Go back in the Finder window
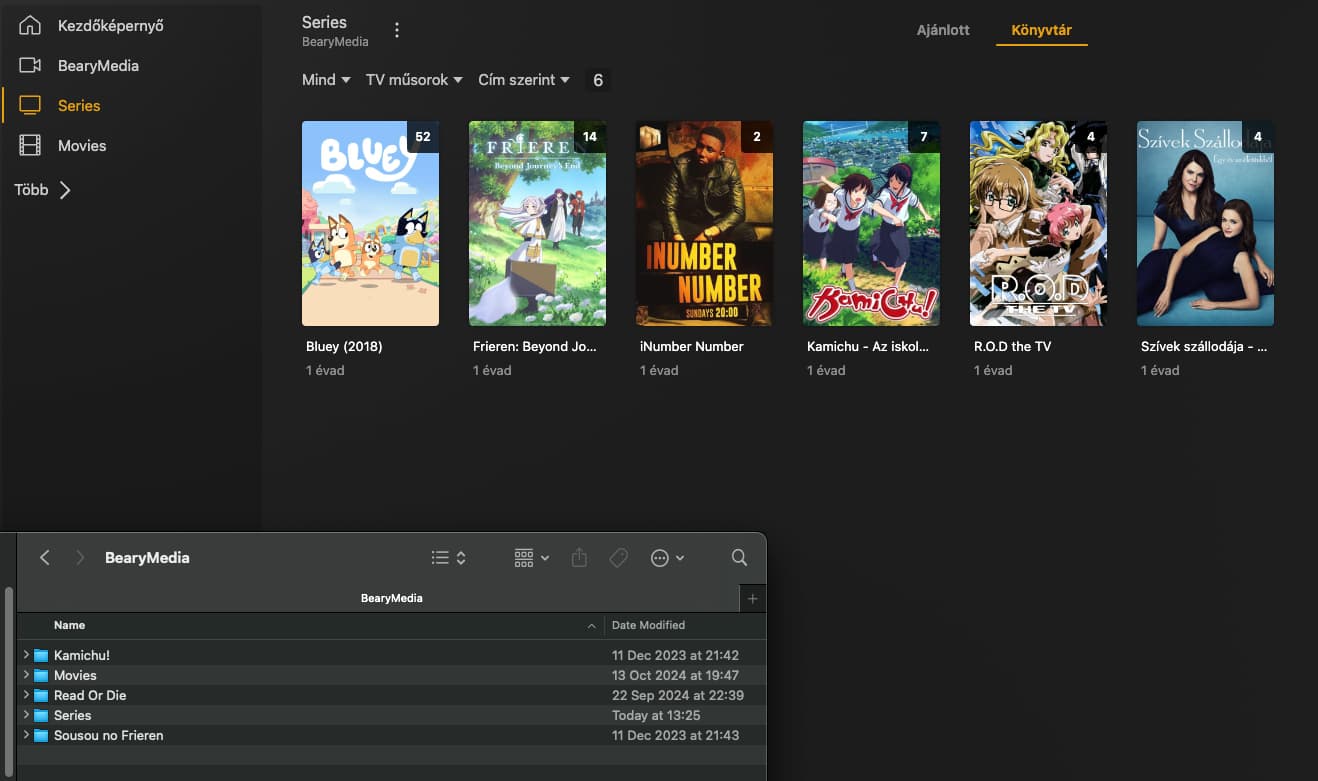This screenshot has width=1318, height=781. click(x=44, y=558)
